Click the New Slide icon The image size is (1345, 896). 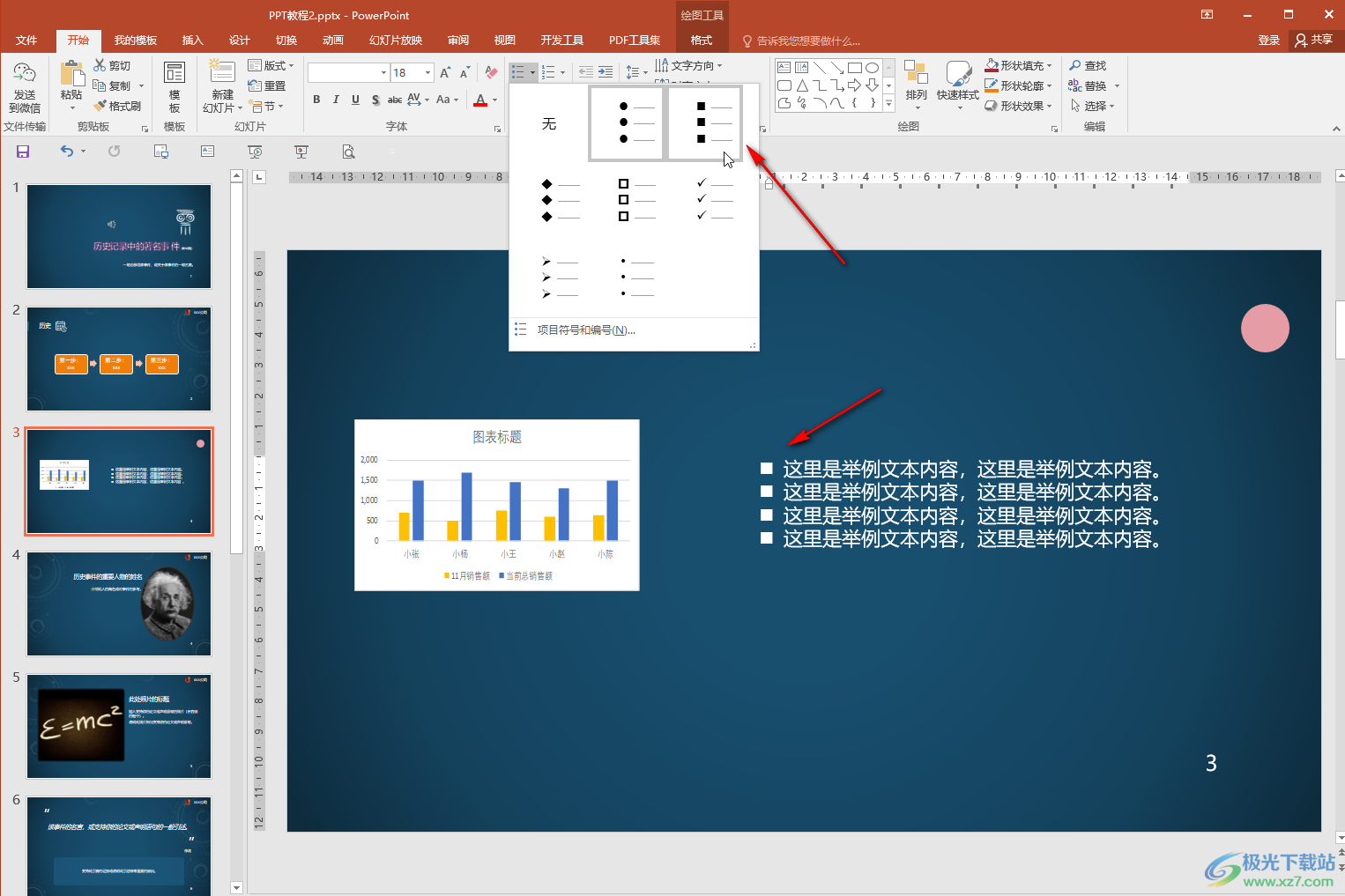[x=222, y=73]
